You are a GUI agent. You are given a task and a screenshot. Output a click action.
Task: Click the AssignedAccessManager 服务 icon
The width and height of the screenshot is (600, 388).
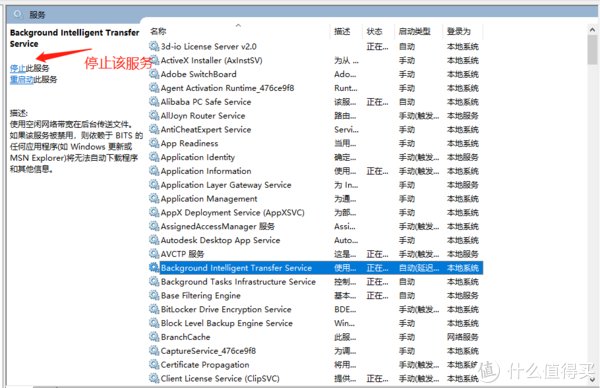click(154, 226)
